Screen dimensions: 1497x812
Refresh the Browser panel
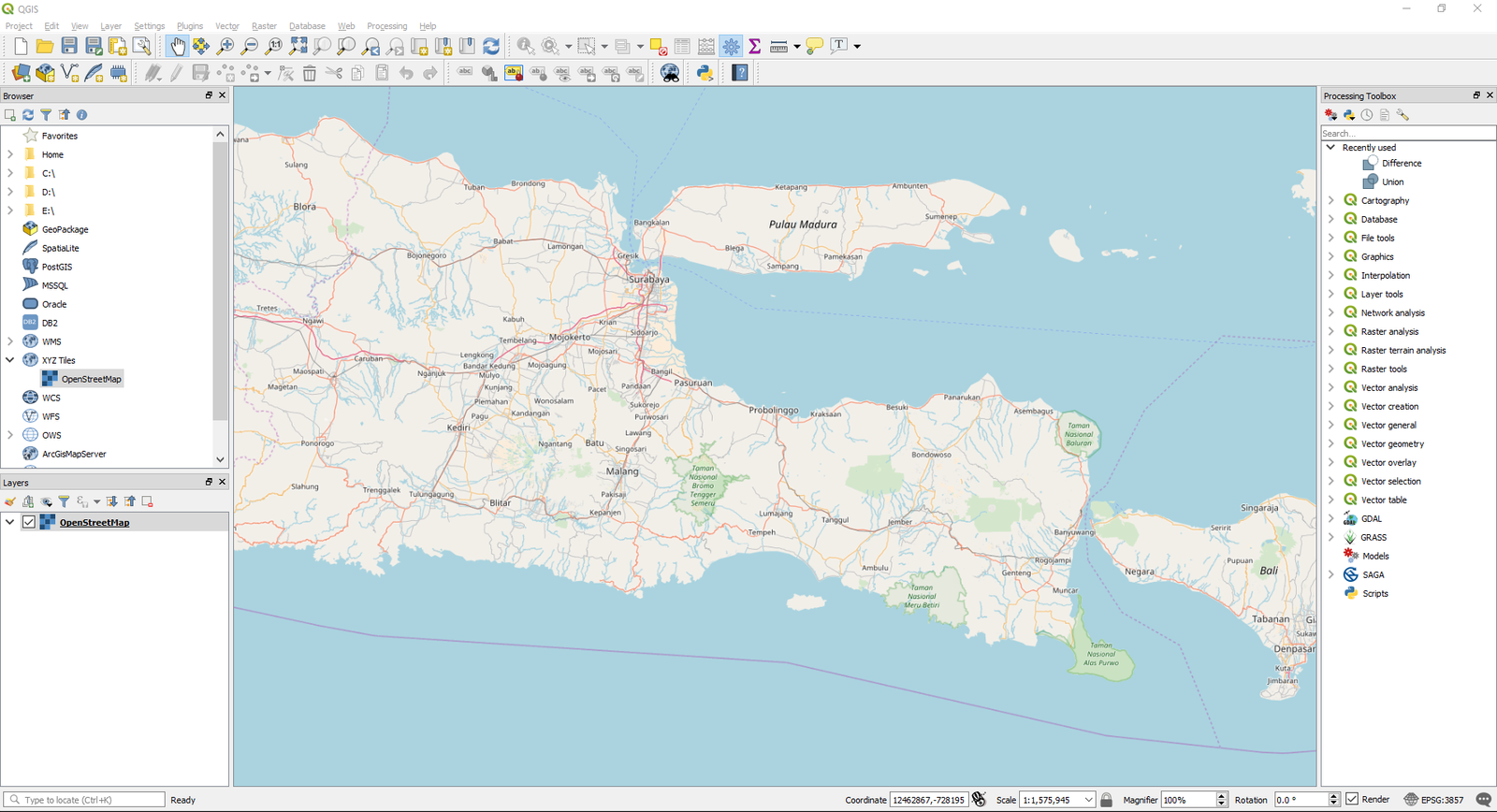coord(28,115)
